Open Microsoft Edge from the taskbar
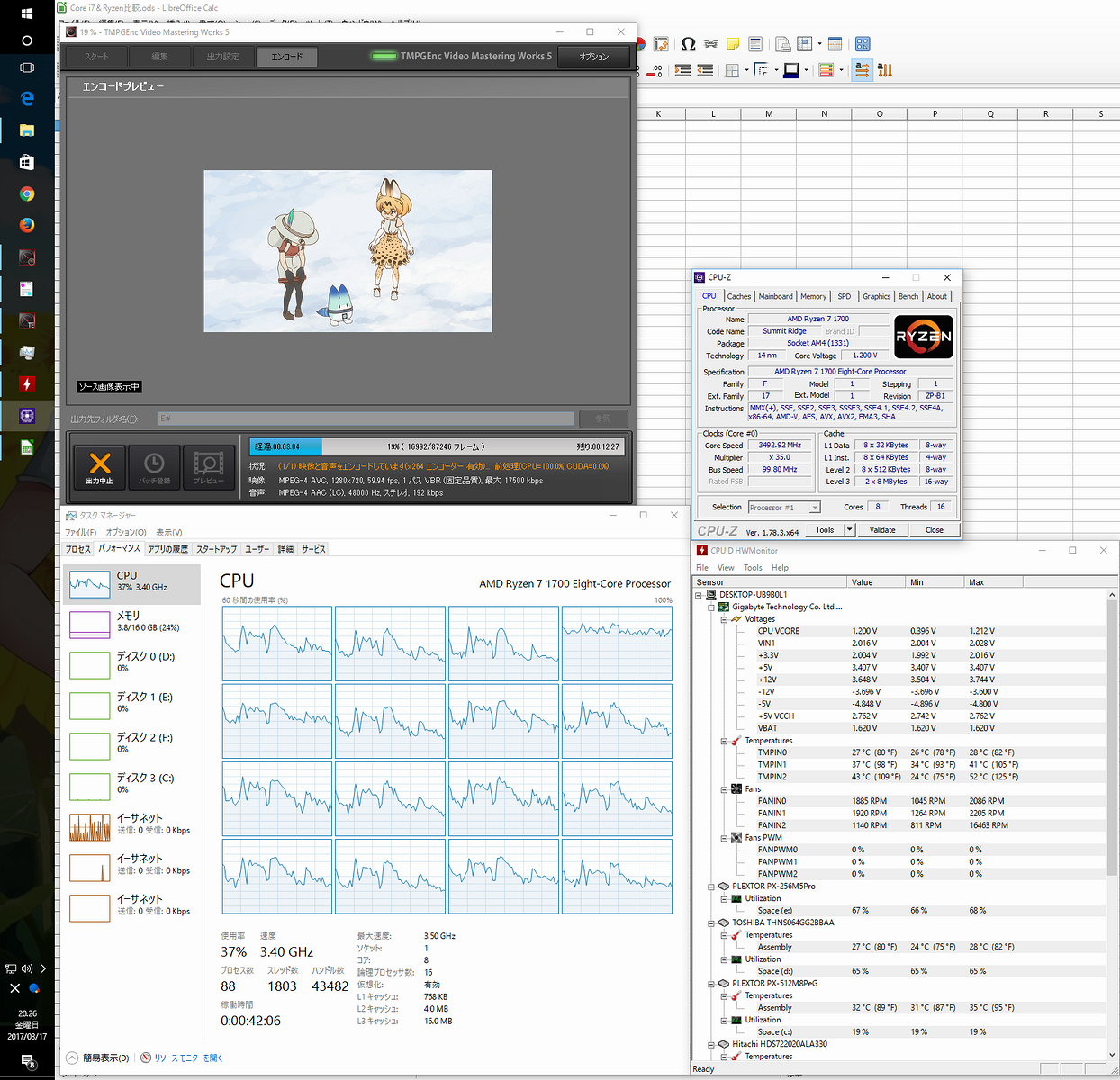 coord(27,98)
